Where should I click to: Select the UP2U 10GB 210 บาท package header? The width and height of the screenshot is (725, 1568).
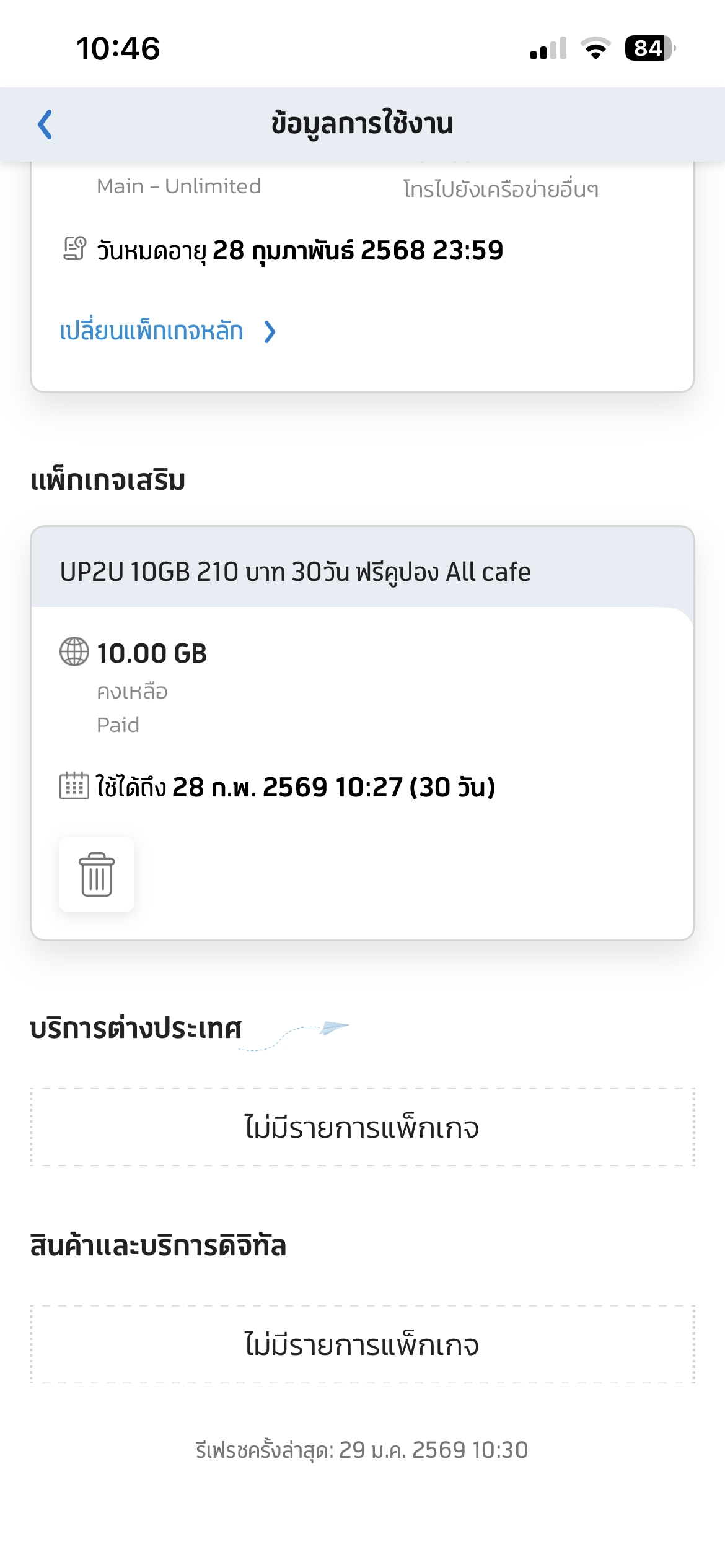[x=296, y=572]
